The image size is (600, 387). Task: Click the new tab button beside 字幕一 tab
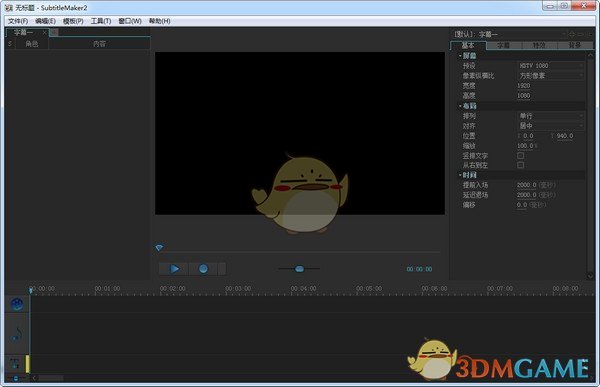point(54,33)
